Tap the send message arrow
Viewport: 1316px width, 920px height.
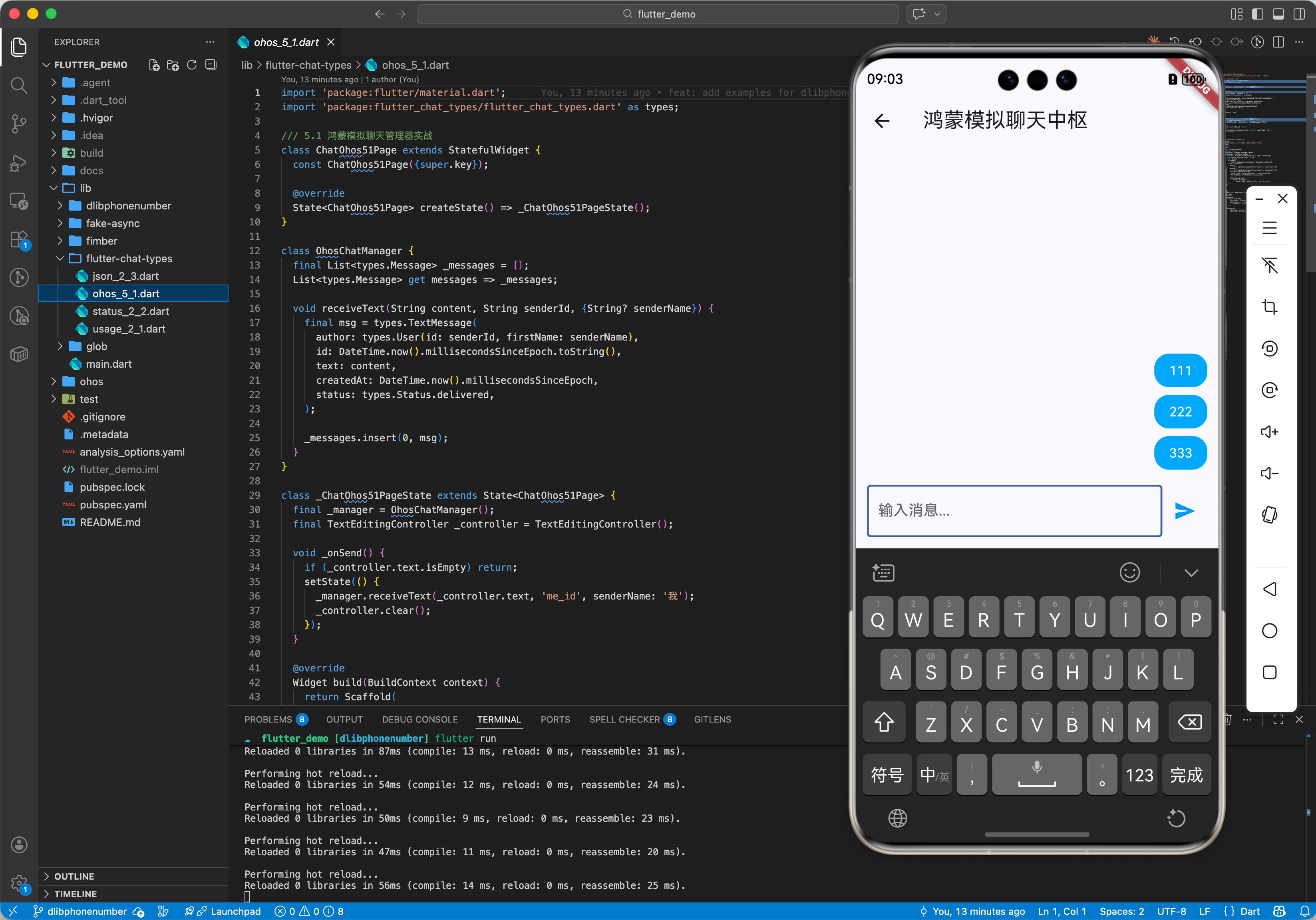[1184, 511]
